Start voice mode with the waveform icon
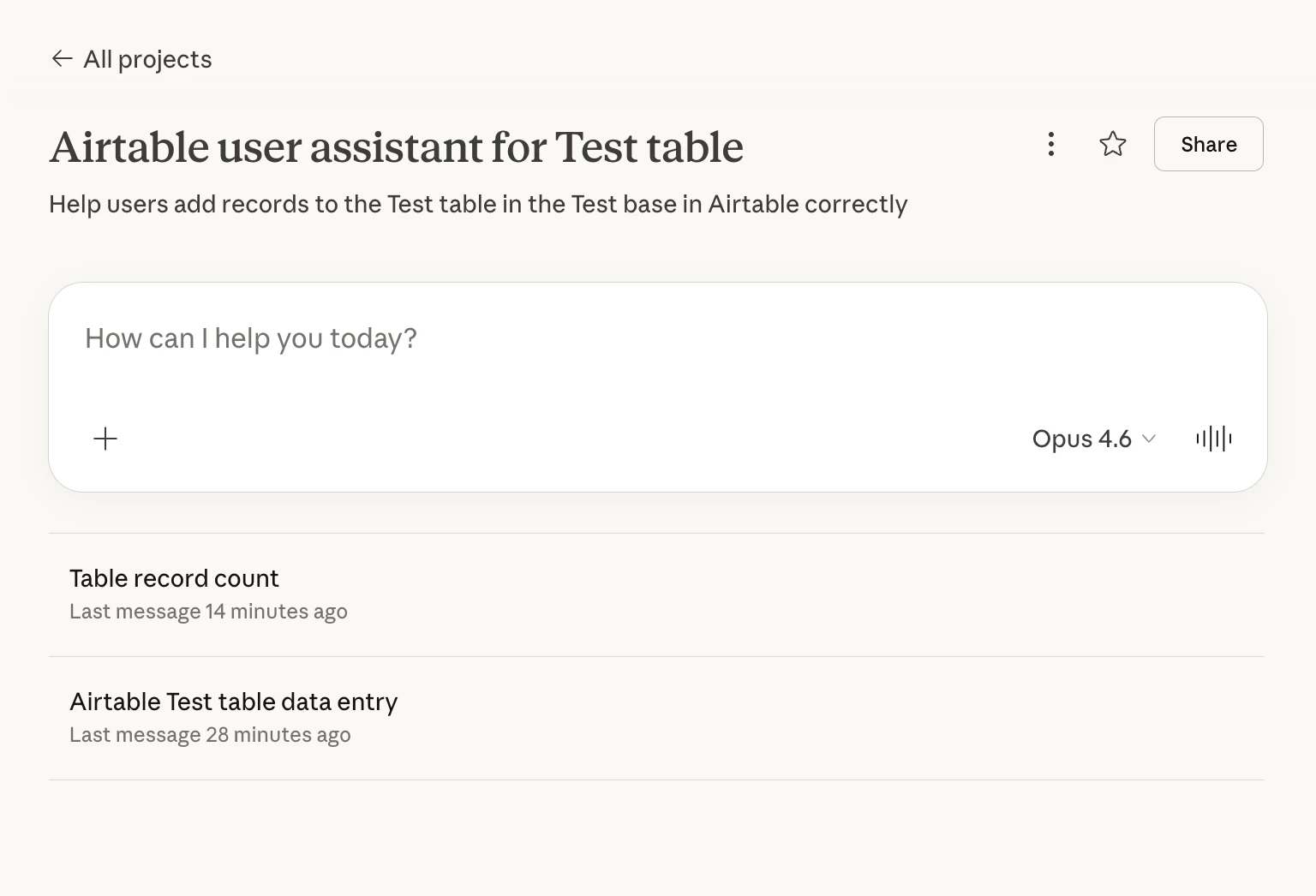Screen dimensions: 1316x896 (x=1213, y=439)
